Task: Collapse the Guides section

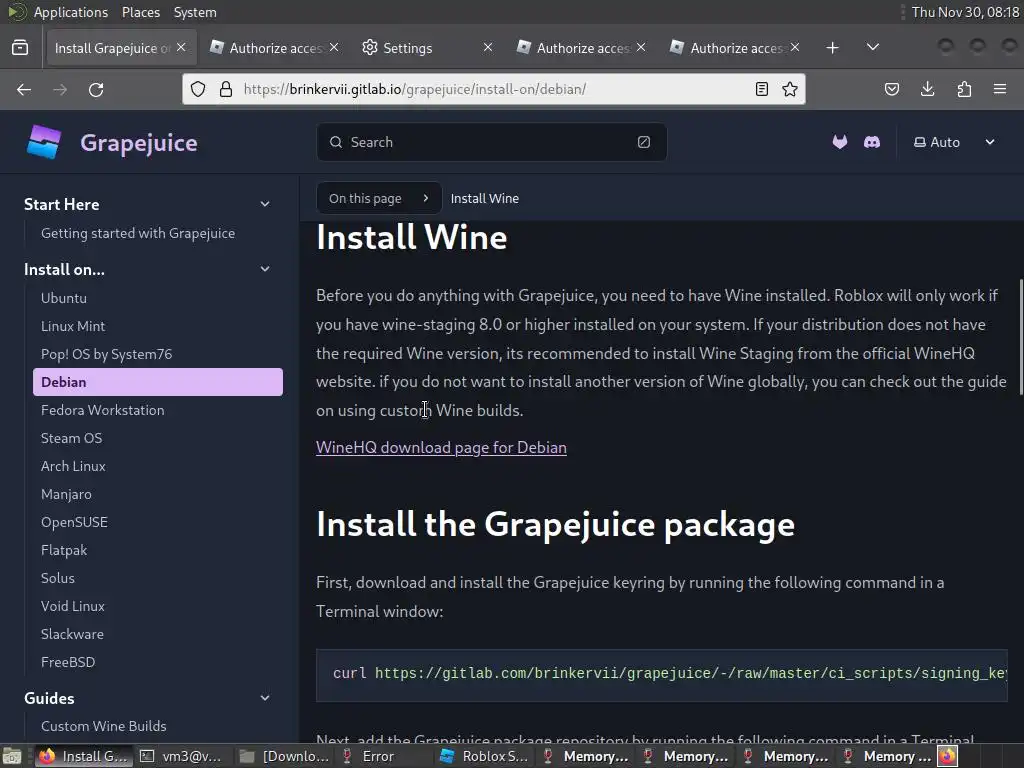Action: [265, 698]
